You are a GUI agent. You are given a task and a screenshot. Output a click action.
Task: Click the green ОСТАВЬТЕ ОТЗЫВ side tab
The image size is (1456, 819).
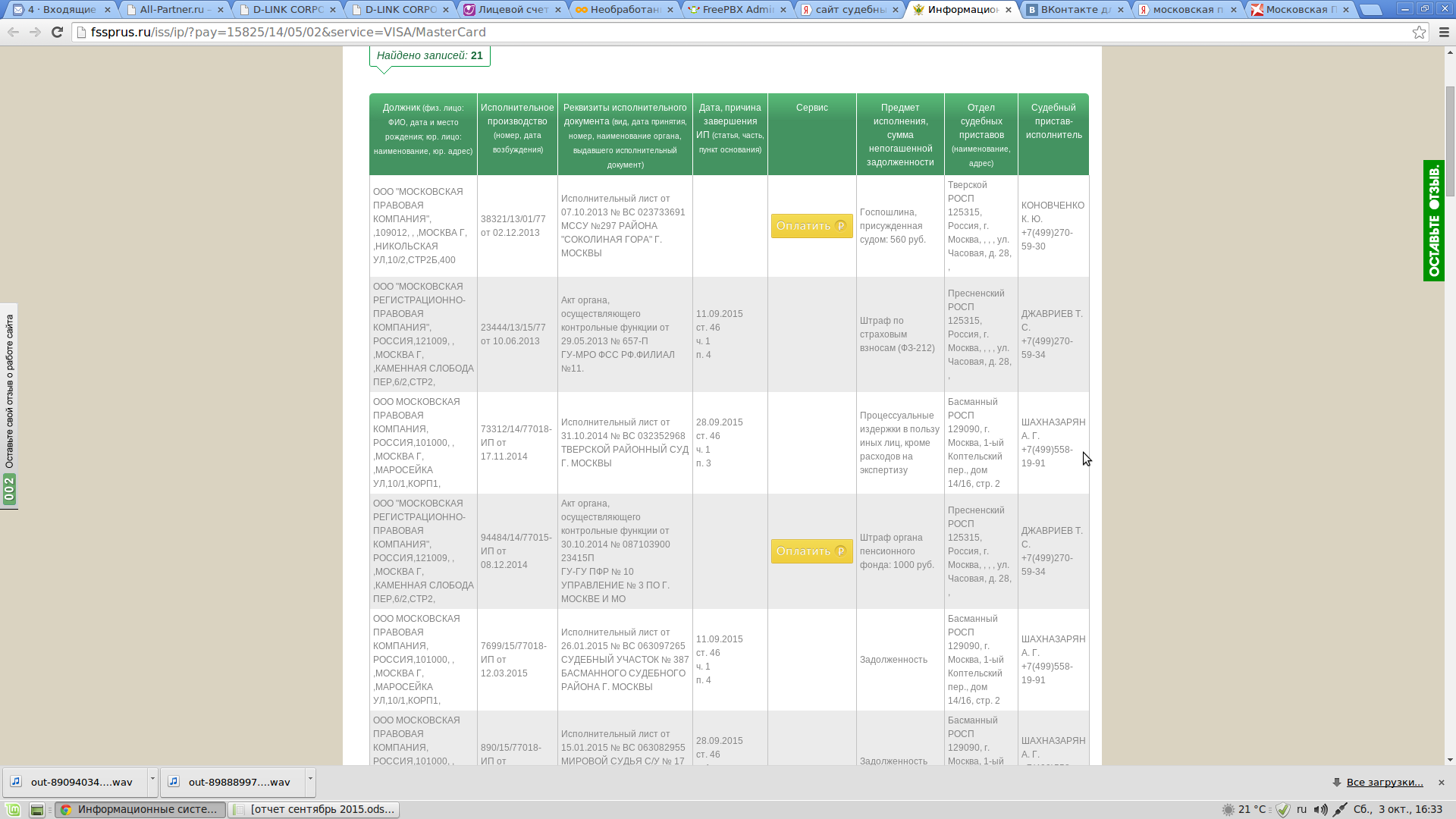[x=1433, y=220]
